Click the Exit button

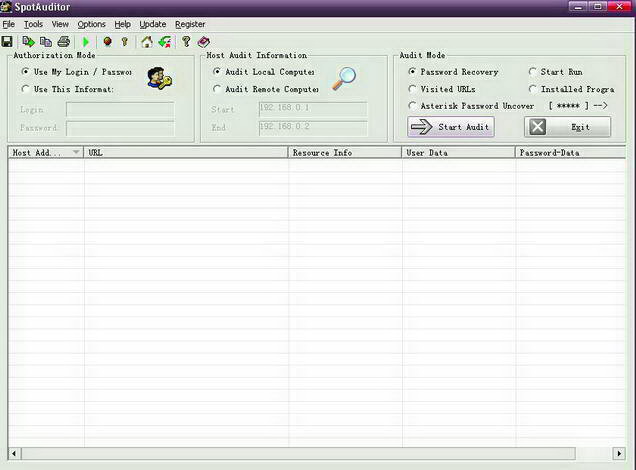click(x=567, y=127)
